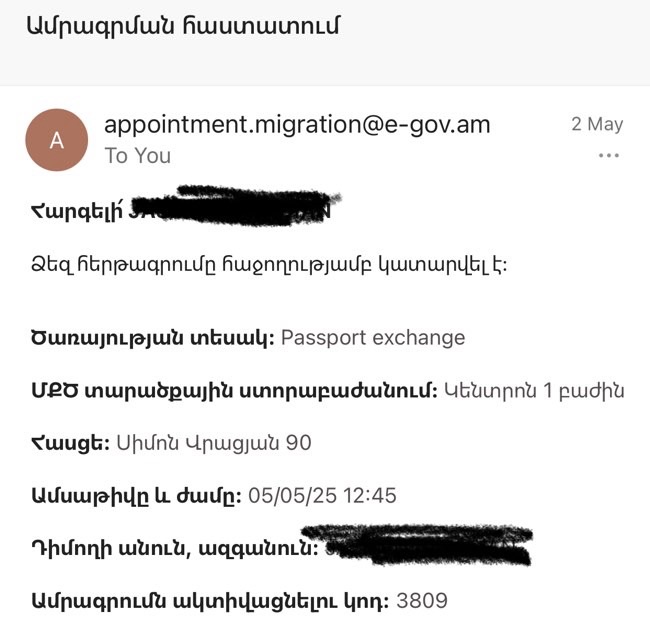650x629 pixels.
Task: Click the sender address appointment.migration@e-gov.am
Action: pyautogui.click(x=297, y=125)
